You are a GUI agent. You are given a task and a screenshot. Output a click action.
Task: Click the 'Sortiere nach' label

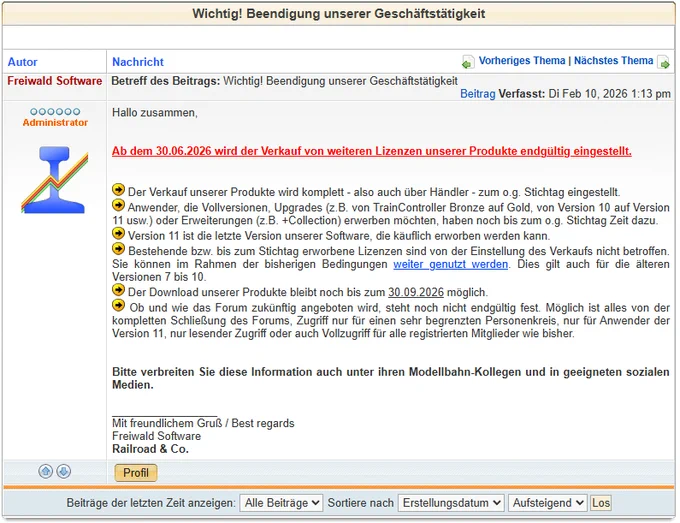[360, 503]
